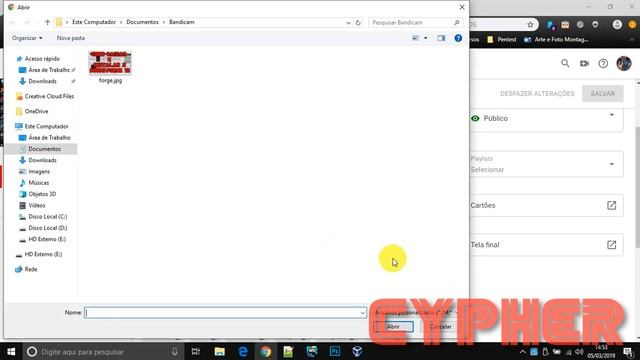Open Disco Local (C:) drive

(48, 217)
